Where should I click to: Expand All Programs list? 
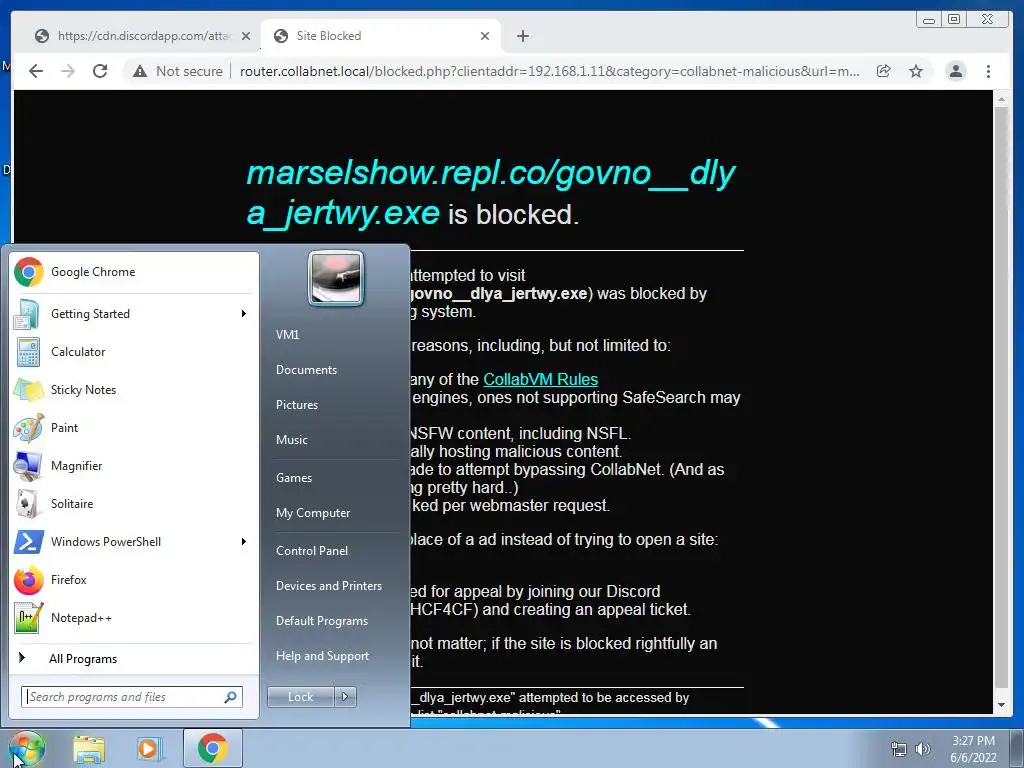(x=135, y=658)
